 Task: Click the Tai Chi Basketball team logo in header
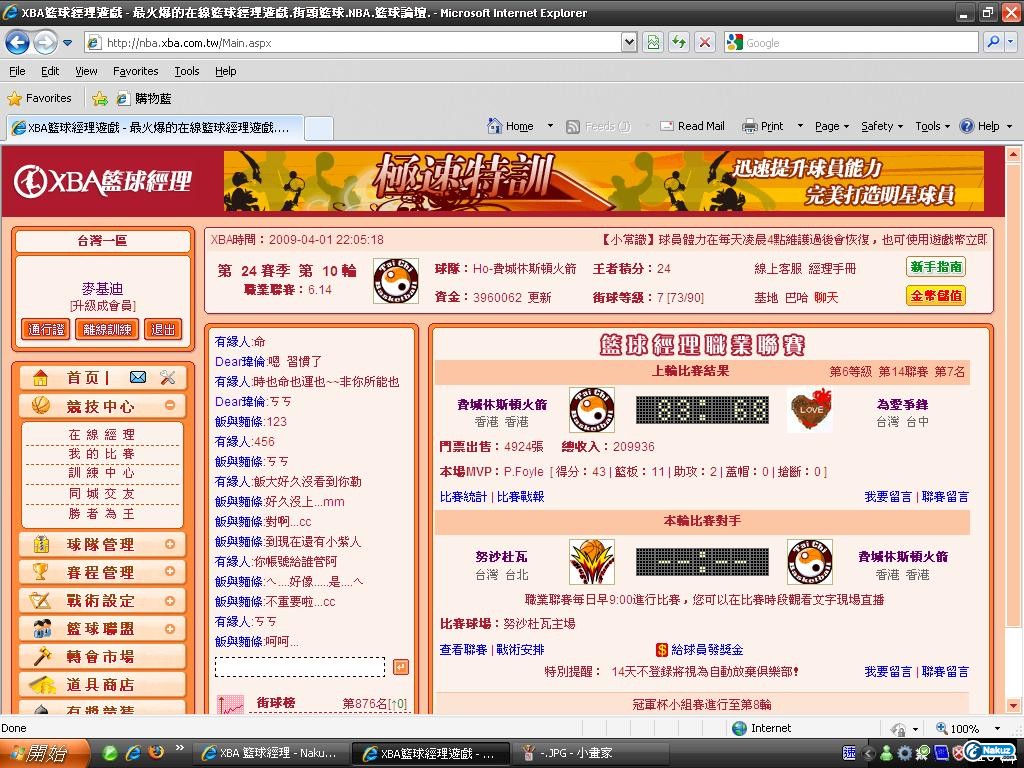(395, 281)
